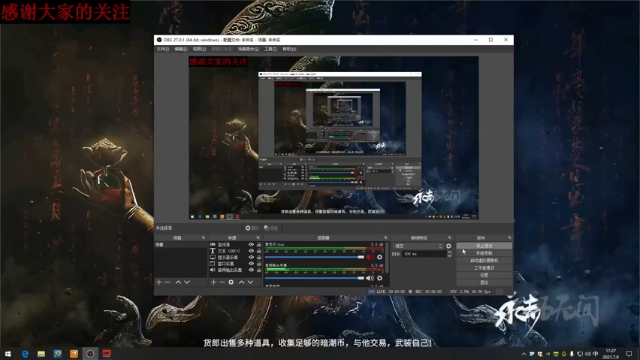The height and width of the screenshot is (360, 640).
Task: Click the 启动虚拟摄像机 button
Action: [484, 260]
